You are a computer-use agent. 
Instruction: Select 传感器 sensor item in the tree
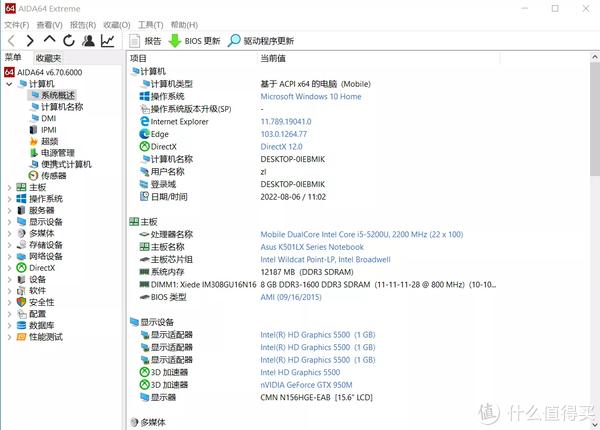pos(47,176)
